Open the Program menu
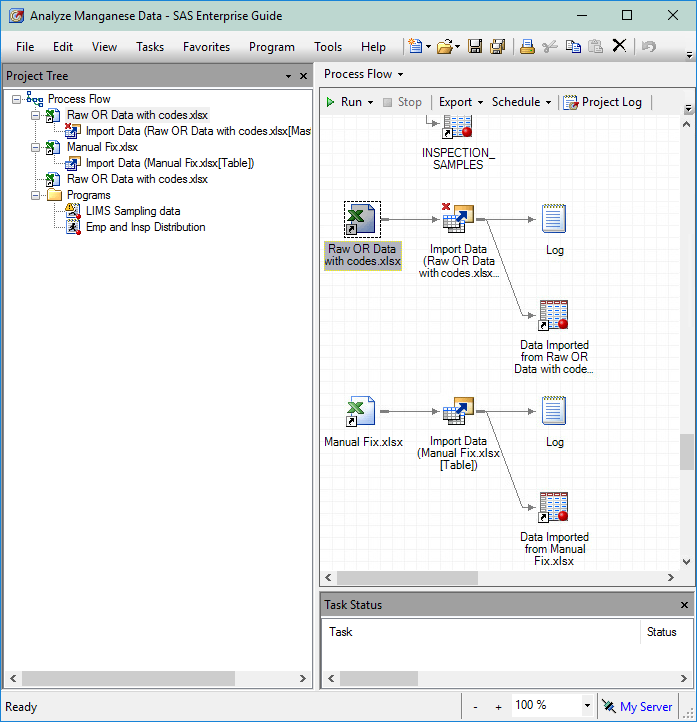Screen dimensions: 697x722 (271, 47)
